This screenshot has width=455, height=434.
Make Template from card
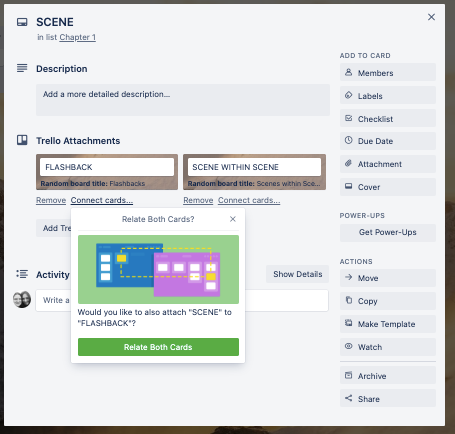pos(388,324)
